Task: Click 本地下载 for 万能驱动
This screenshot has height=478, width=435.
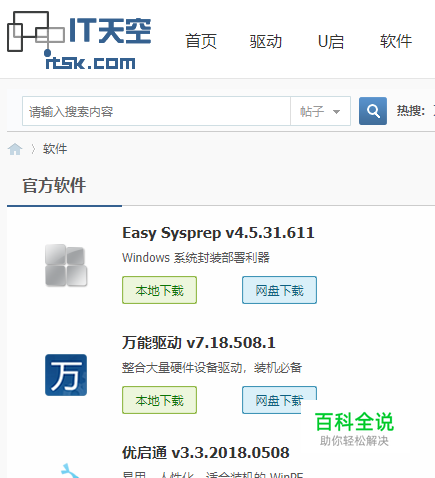Action: point(159,400)
